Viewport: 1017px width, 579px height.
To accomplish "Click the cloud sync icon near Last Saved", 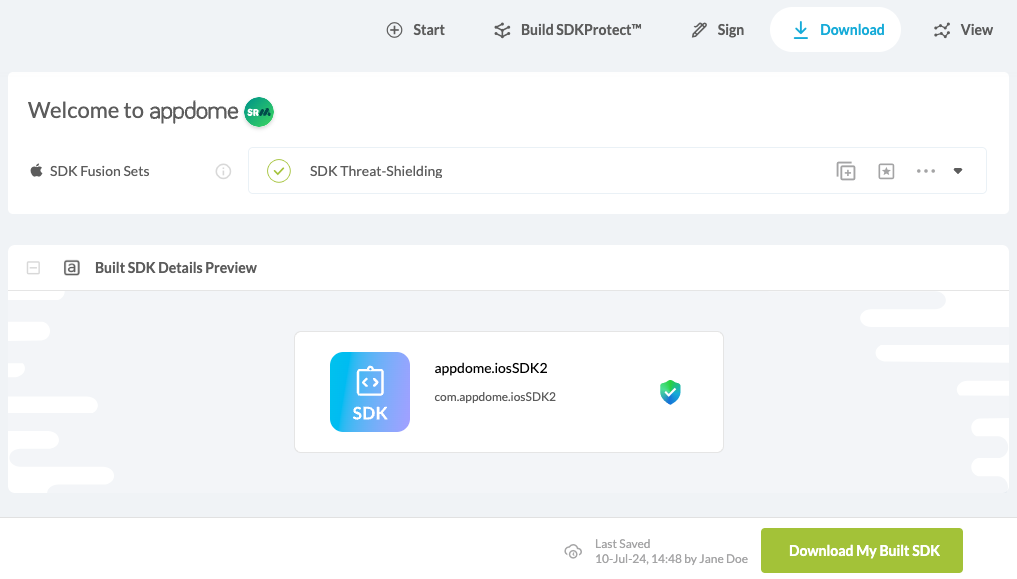I will tap(573, 551).
